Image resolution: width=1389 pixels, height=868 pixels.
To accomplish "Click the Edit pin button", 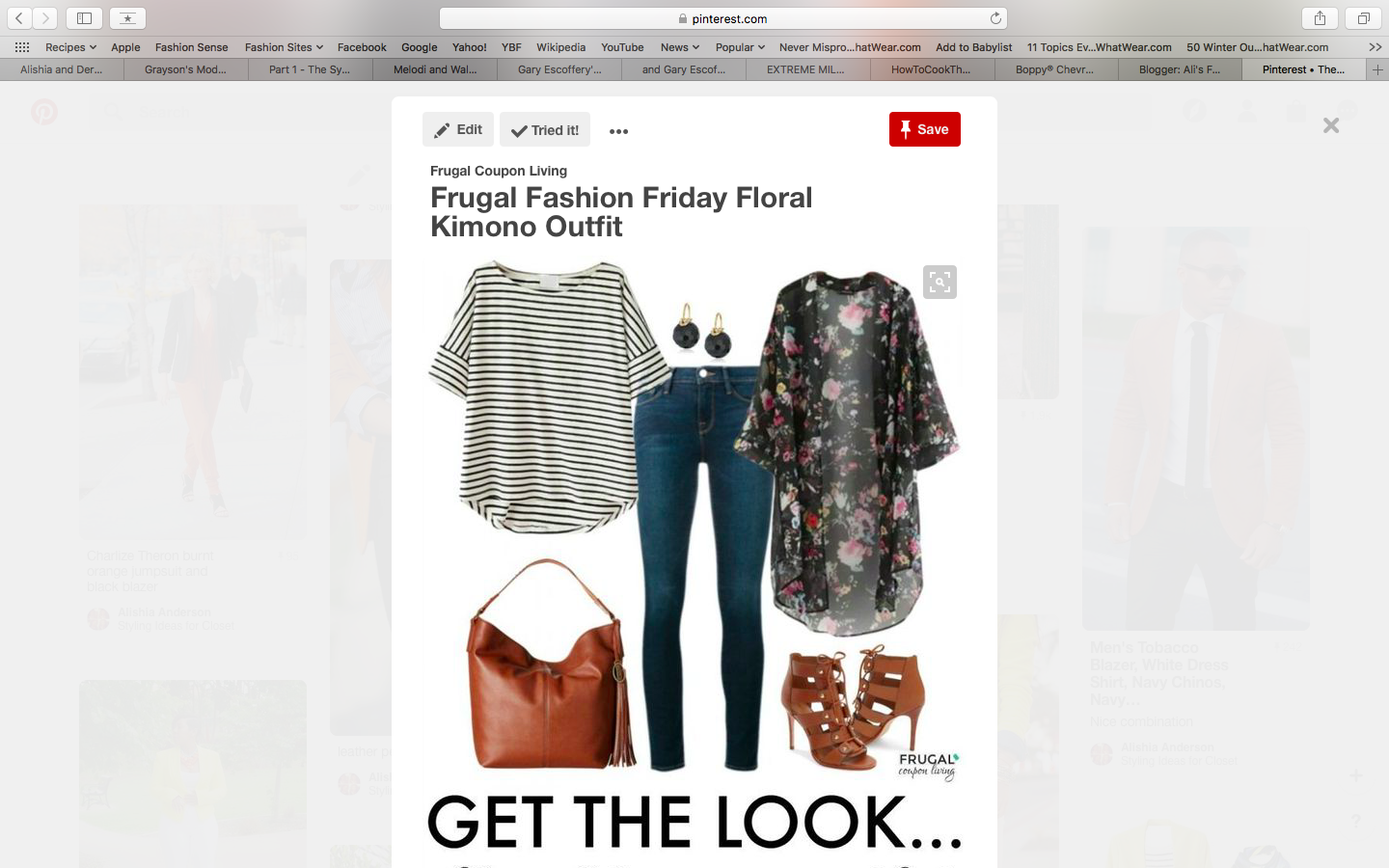I will [x=458, y=129].
